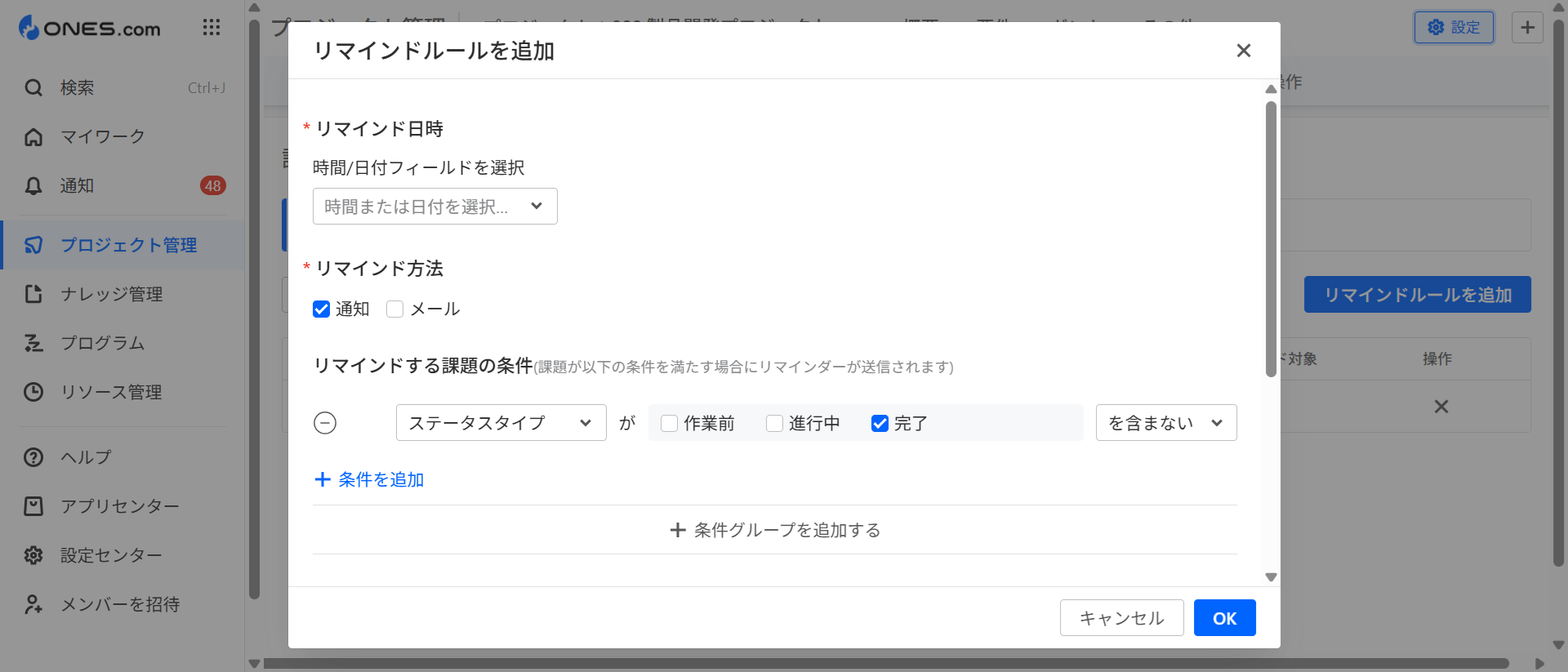
Task: Close the リマインドルールを追加 dialog
Action: click(1244, 51)
